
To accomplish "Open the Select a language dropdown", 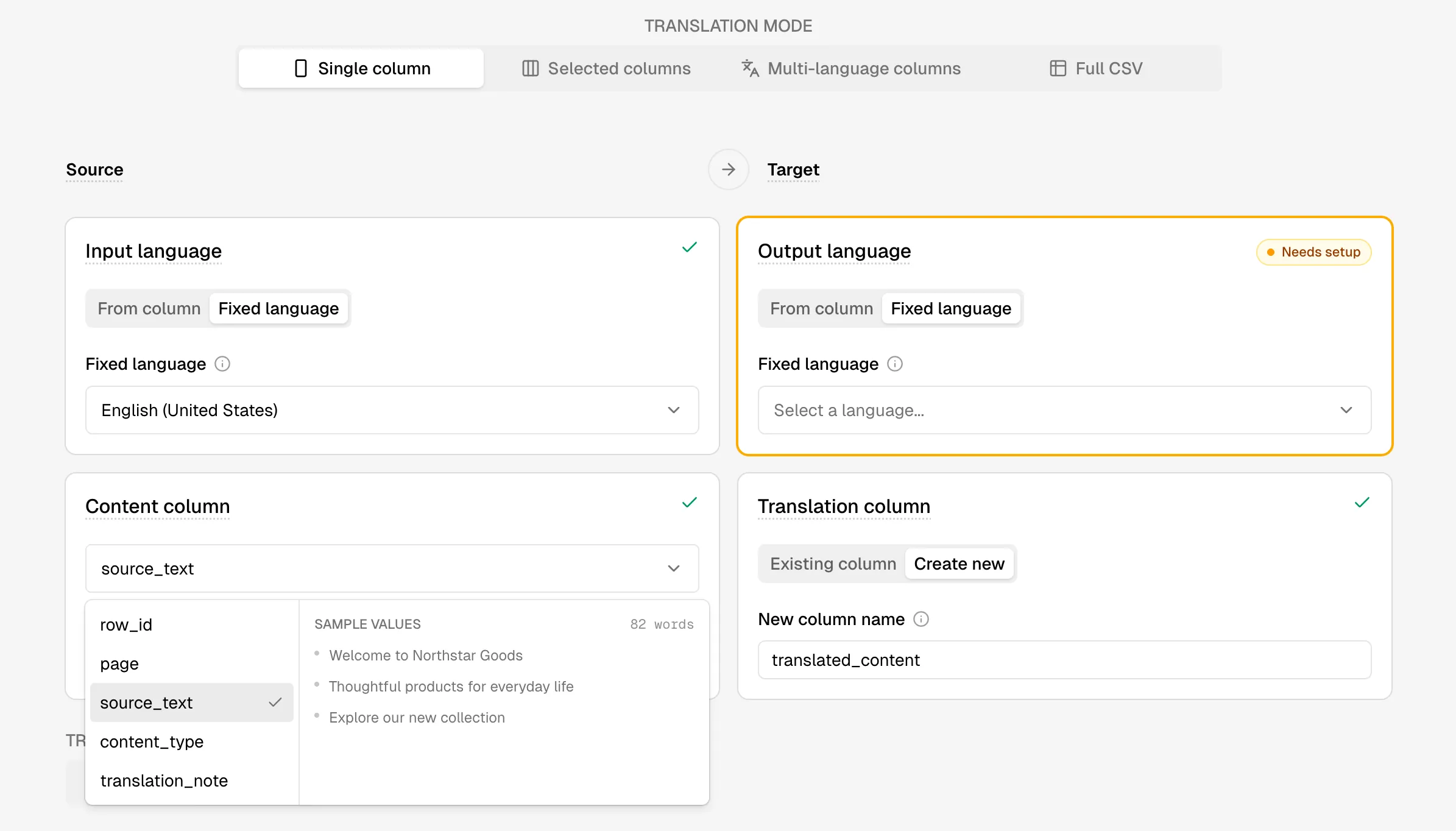I will click(x=1064, y=410).
